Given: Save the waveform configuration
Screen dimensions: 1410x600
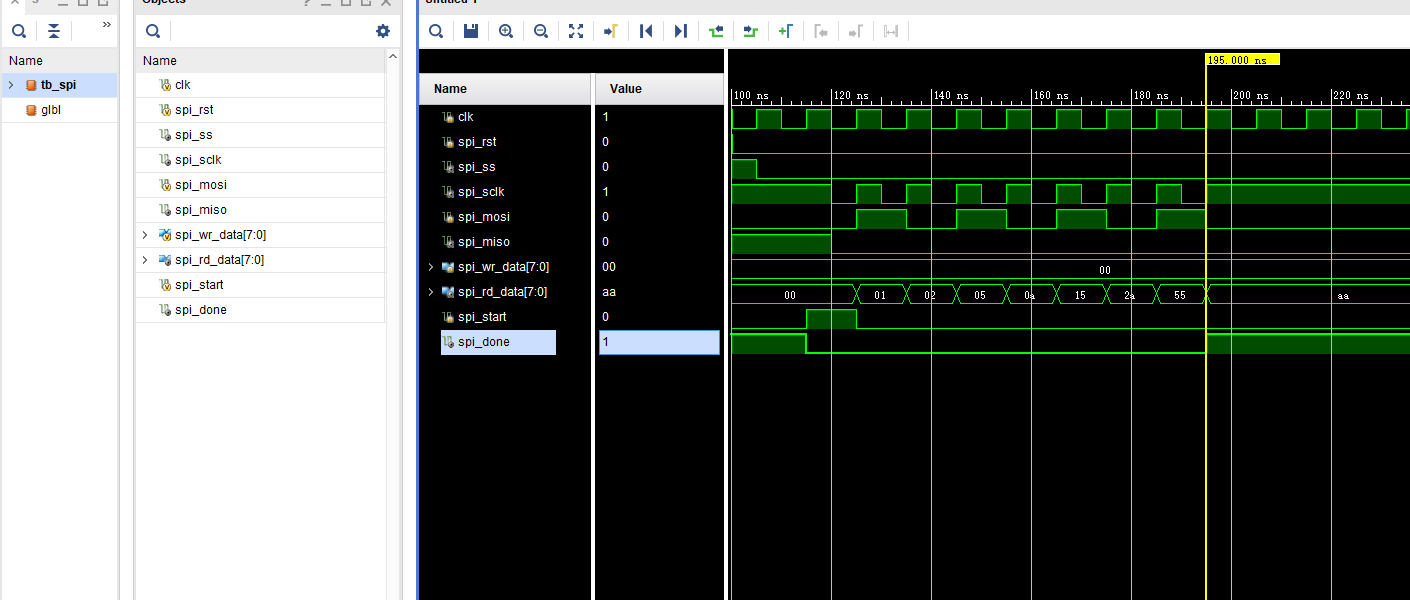Looking at the screenshot, I should 470,30.
